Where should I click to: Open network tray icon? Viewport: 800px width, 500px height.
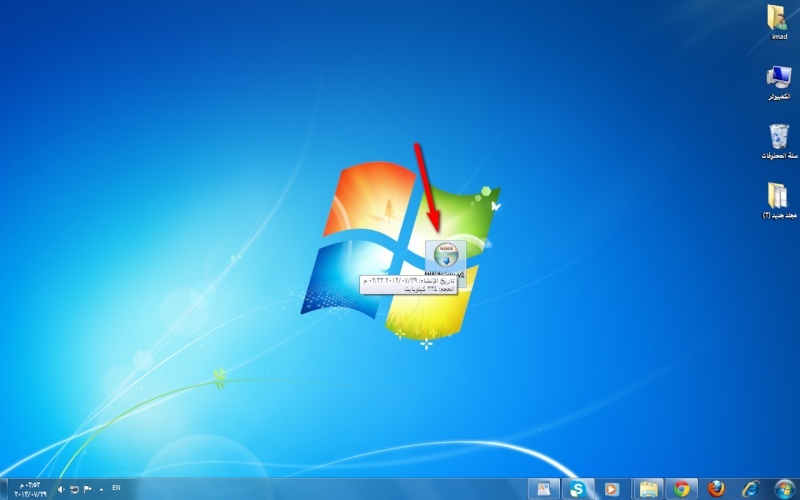tap(74, 489)
